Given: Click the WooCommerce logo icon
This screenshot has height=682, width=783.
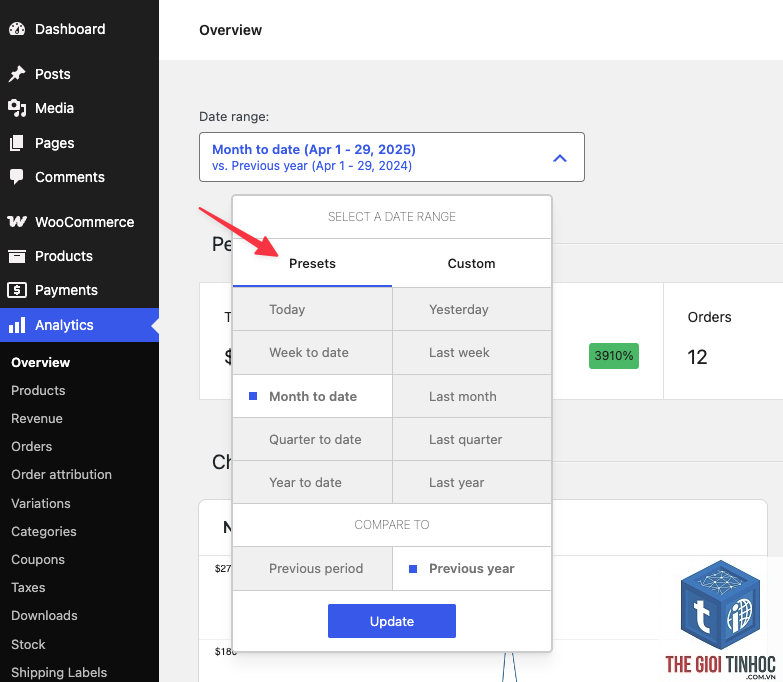Looking at the screenshot, I should (16, 222).
